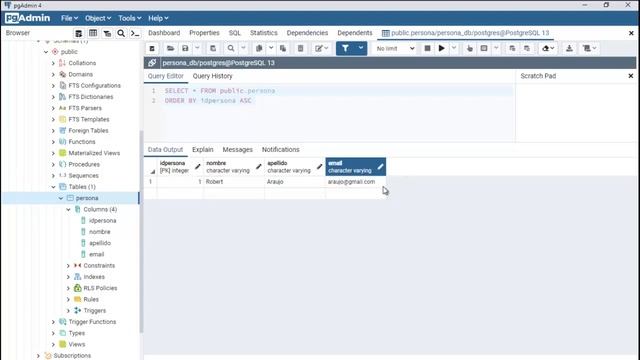Switch to the SQL tab
Viewport: 640px width, 360px height.
click(x=235, y=33)
